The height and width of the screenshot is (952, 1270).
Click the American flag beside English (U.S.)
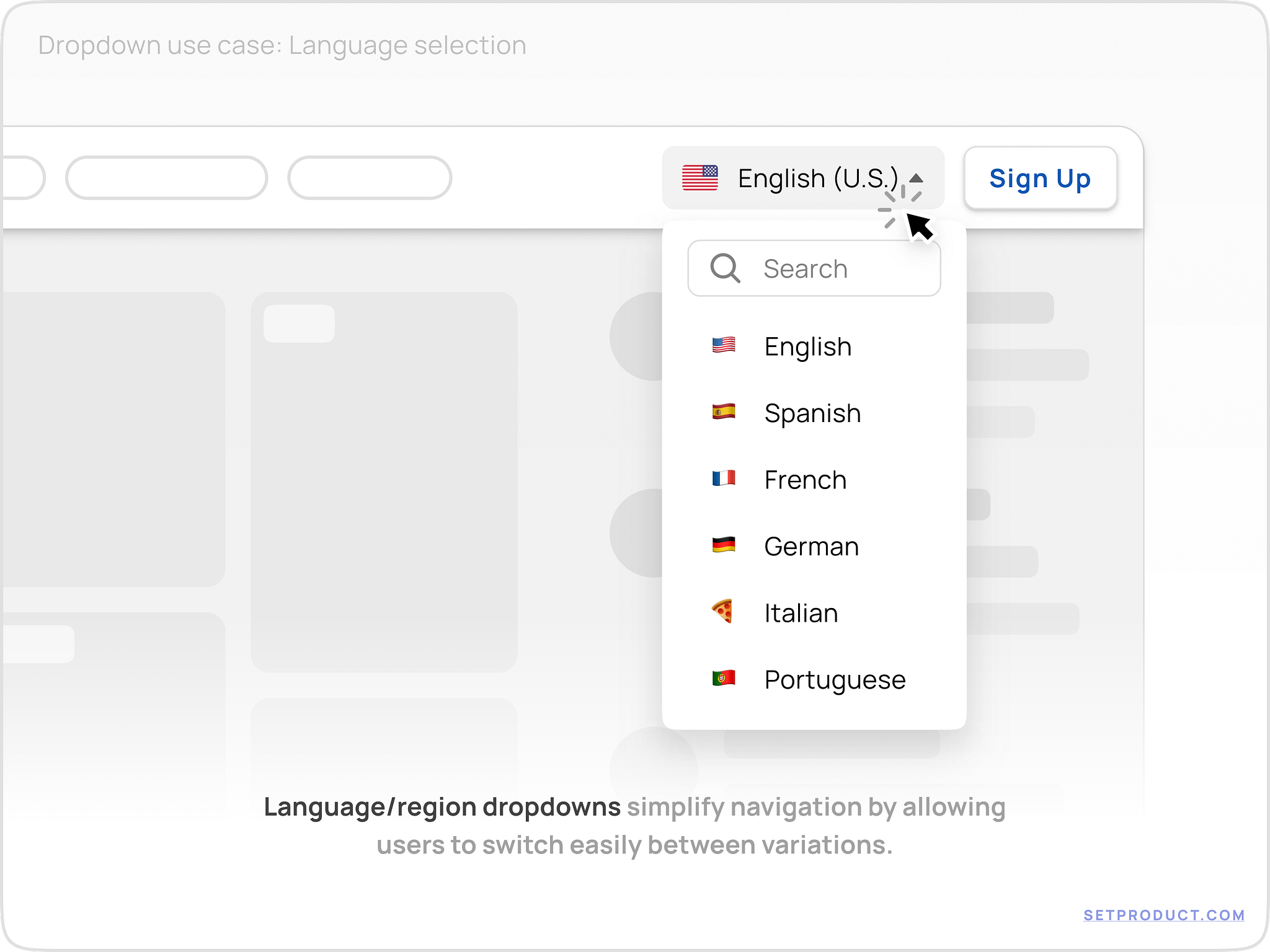tap(701, 178)
